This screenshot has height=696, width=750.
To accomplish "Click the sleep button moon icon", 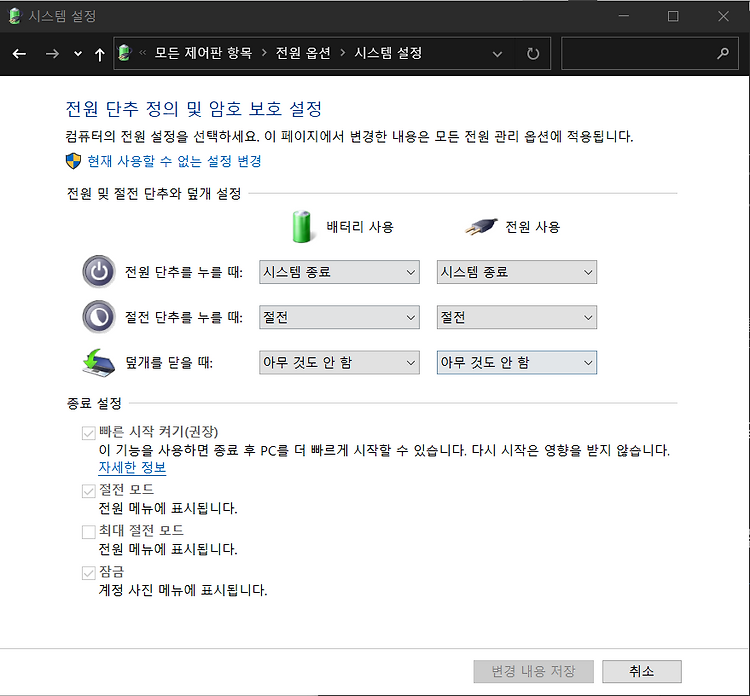I will [x=99, y=317].
